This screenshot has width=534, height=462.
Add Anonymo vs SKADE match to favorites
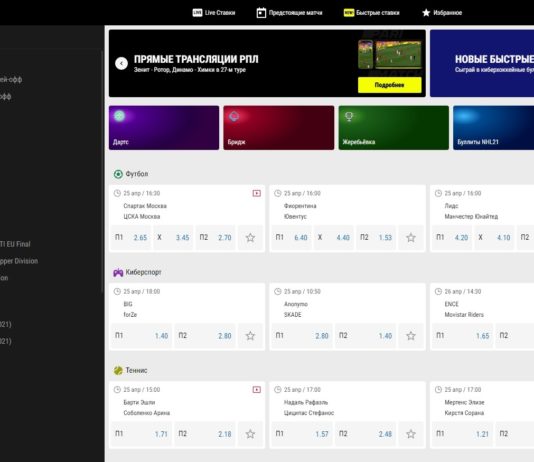point(411,336)
